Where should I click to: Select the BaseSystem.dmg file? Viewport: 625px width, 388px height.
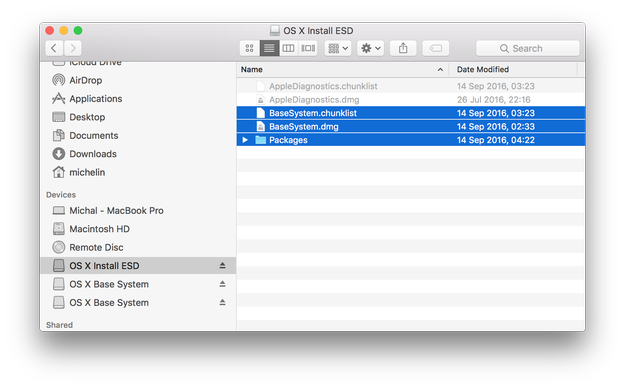411,126
